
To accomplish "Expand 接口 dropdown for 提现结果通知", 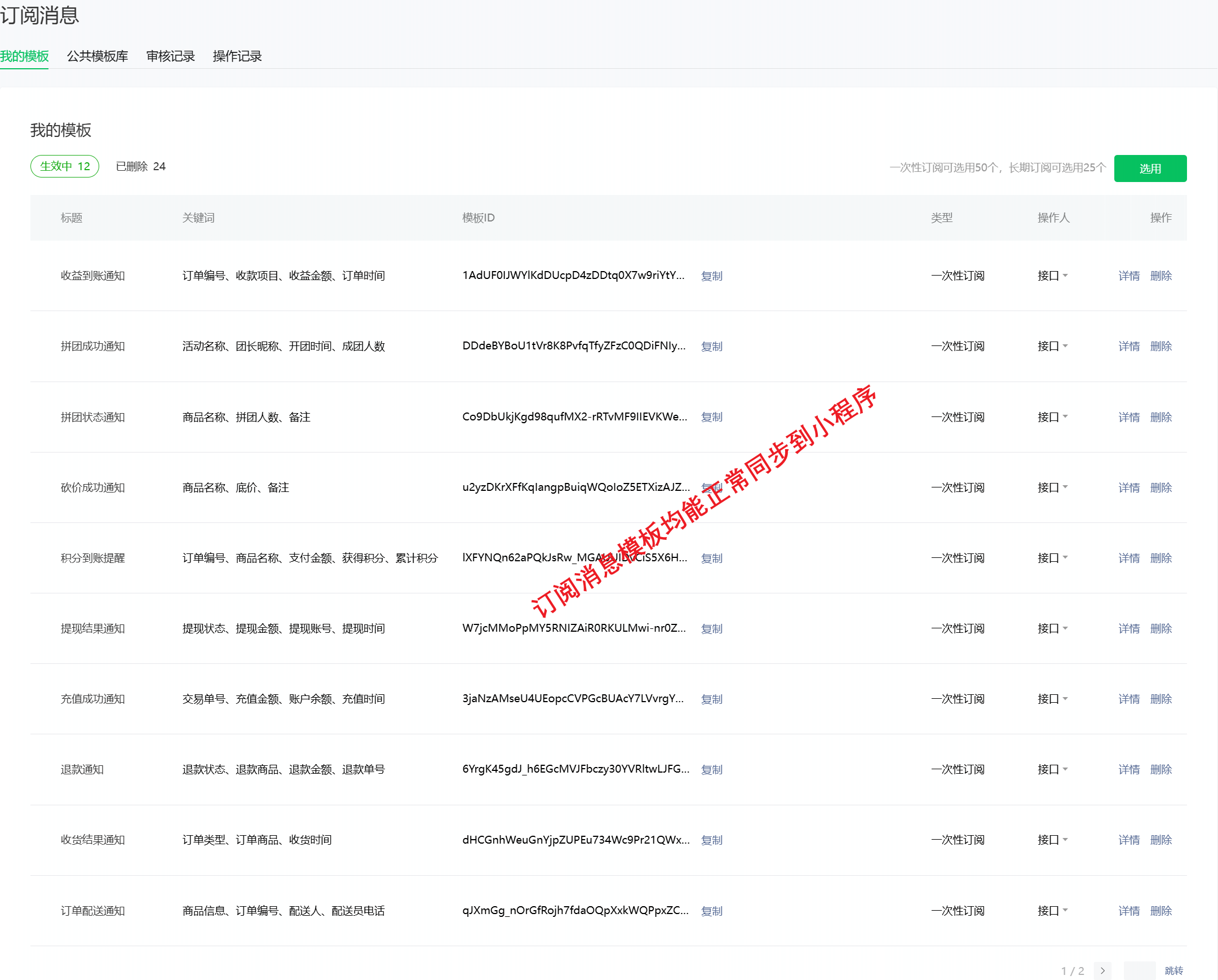I will tap(1052, 629).
